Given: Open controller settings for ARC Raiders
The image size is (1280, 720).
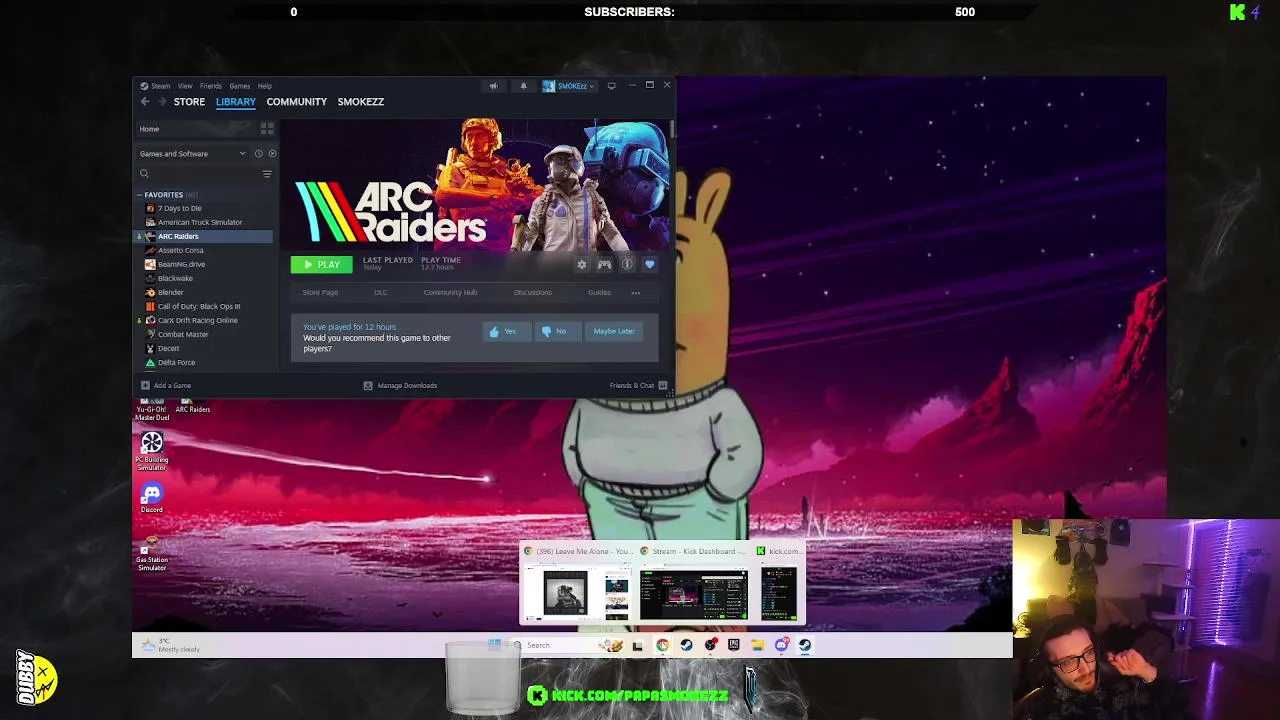Looking at the screenshot, I should 604,264.
